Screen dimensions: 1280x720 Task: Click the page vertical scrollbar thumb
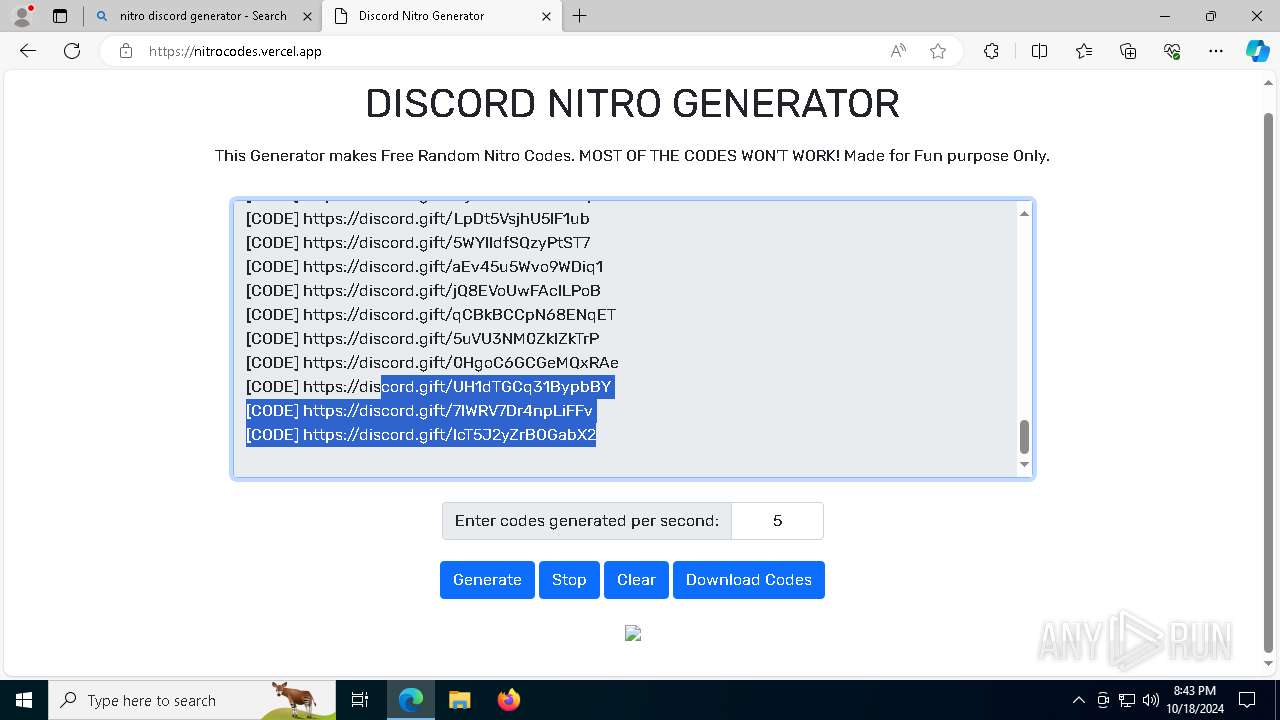(x=1268, y=382)
